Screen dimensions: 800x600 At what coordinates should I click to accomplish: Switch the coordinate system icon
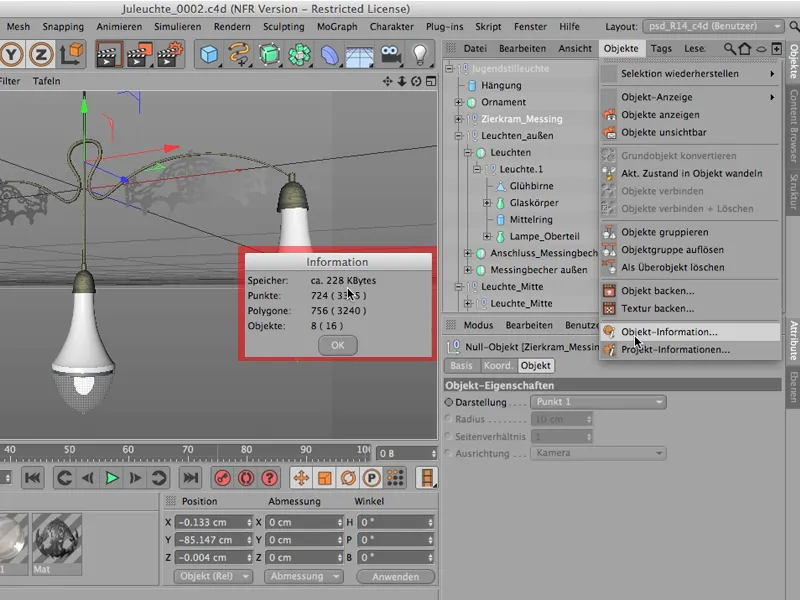pyautogui.click(x=71, y=54)
